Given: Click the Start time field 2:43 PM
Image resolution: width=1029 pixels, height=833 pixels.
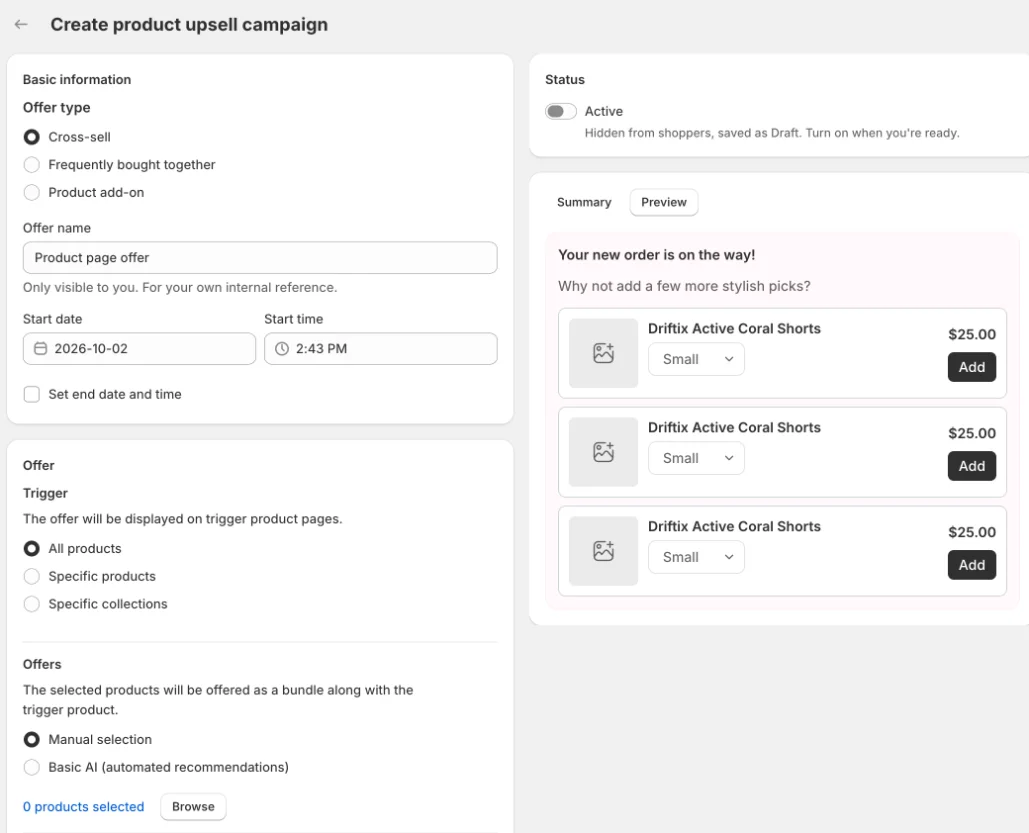Looking at the screenshot, I should pos(381,349).
